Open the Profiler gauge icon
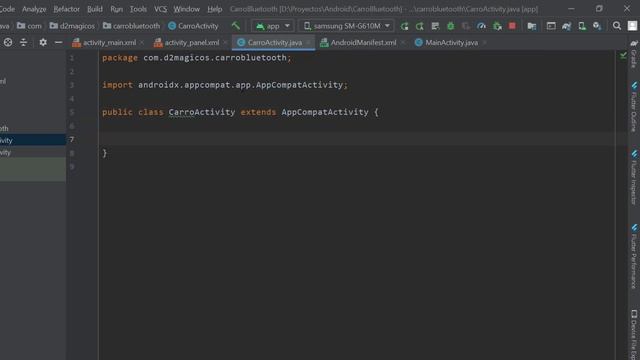This screenshot has width=640, height=360. click(x=482, y=26)
